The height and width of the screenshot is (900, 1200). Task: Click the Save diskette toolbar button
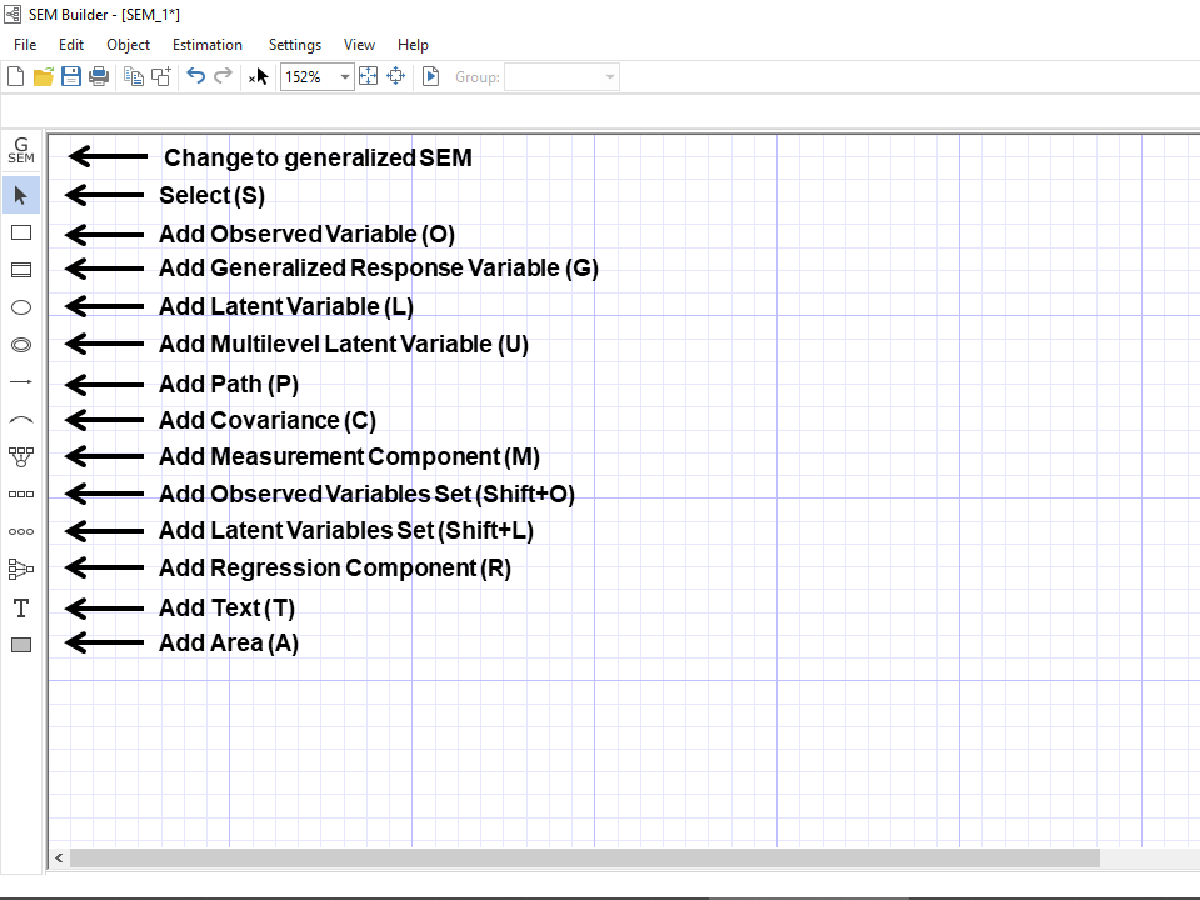tap(70, 76)
